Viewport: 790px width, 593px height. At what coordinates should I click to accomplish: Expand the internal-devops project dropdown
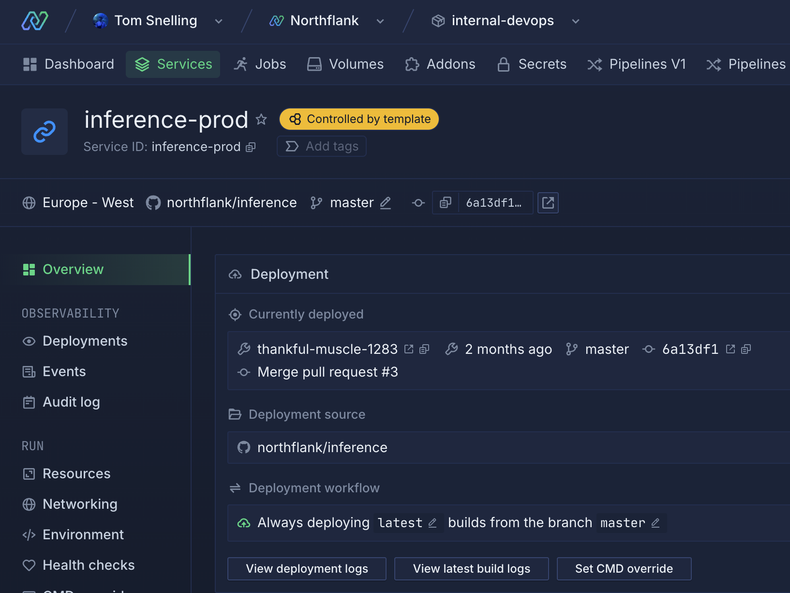[575, 21]
